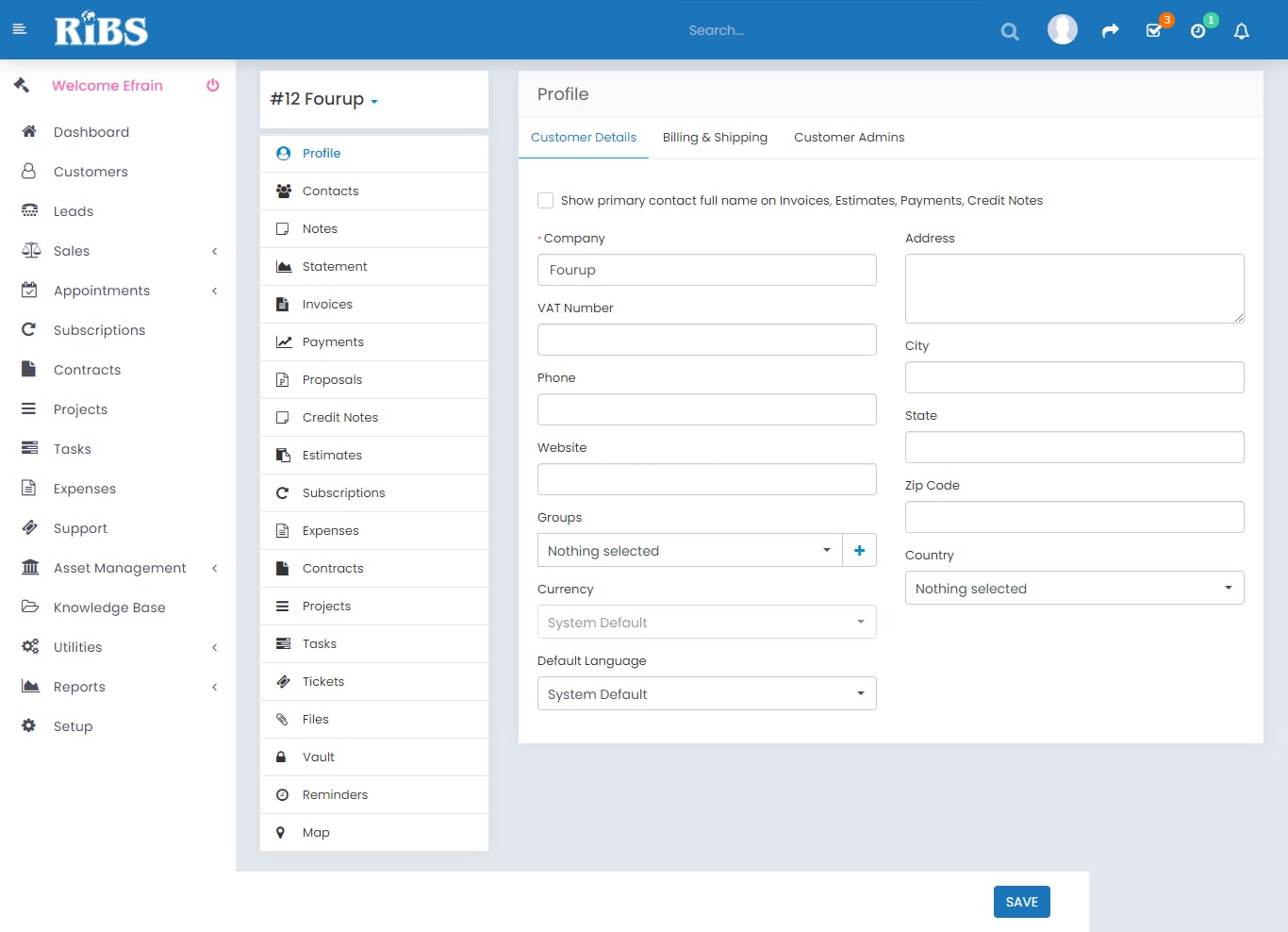Open the tasks checklist icon in header
1288x932 pixels.
point(1153,31)
